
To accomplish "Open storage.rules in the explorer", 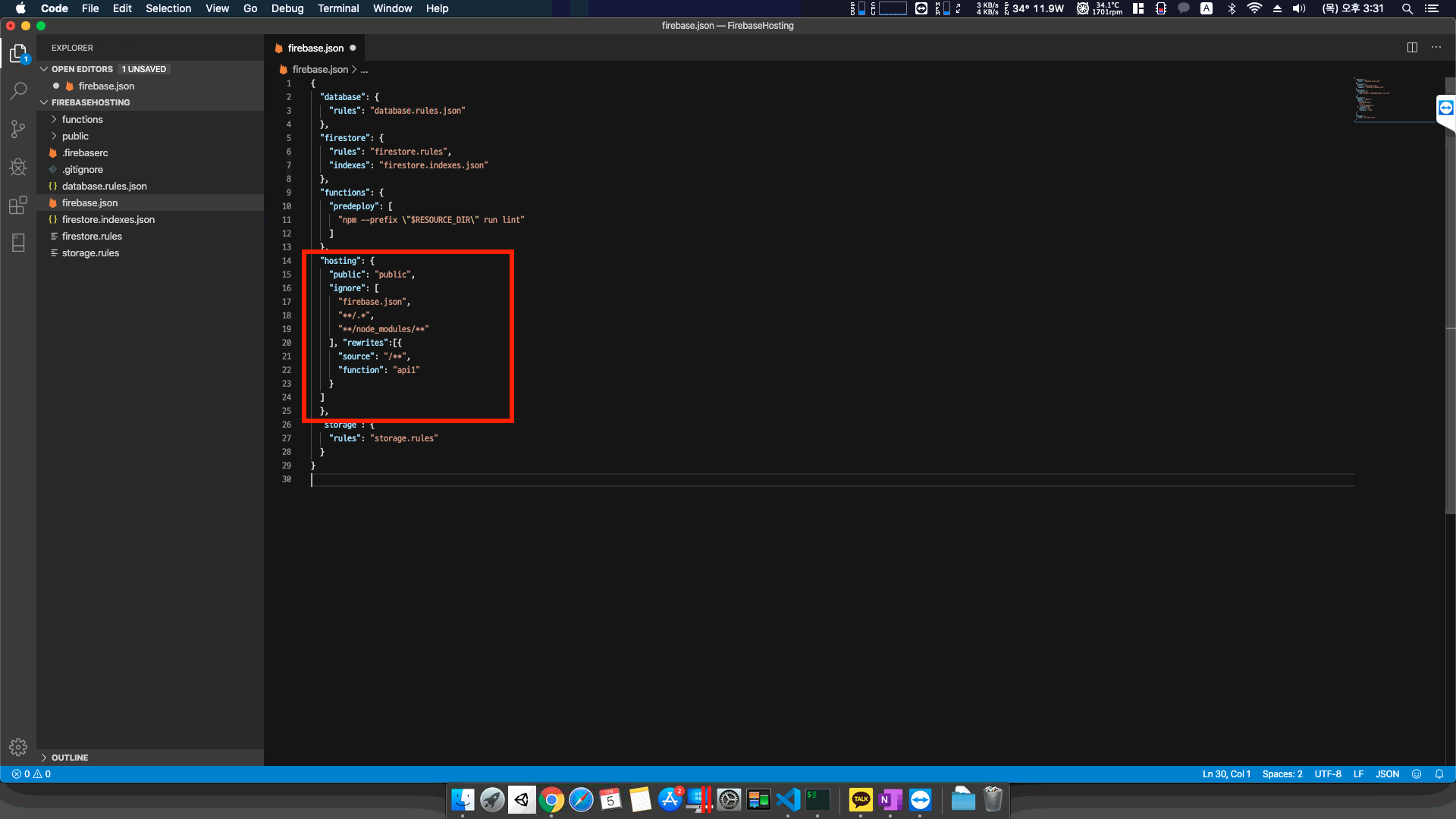I will coord(90,253).
